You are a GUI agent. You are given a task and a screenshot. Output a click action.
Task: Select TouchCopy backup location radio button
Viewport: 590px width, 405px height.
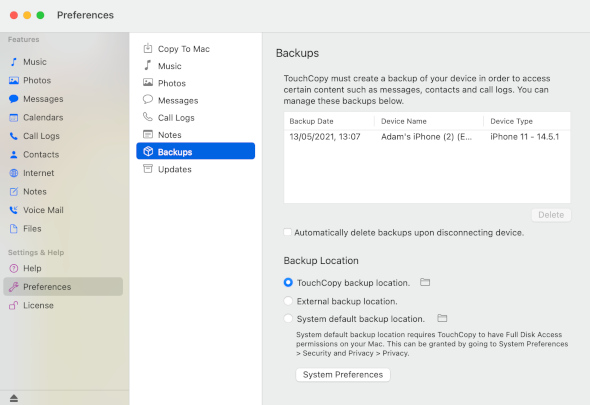(x=288, y=283)
